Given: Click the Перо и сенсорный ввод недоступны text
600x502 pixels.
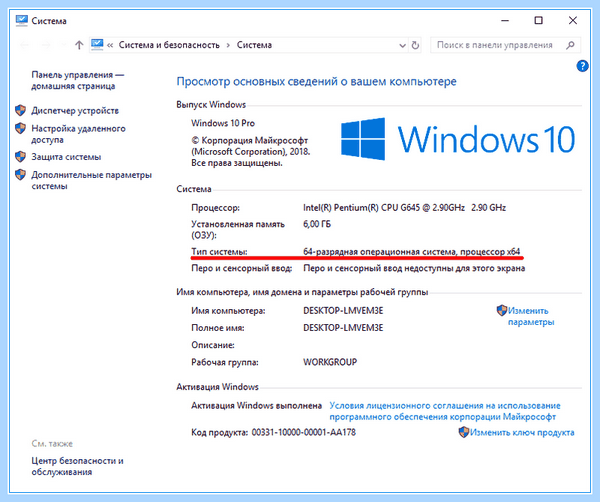Looking at the screenshot, I should [414, 268].
